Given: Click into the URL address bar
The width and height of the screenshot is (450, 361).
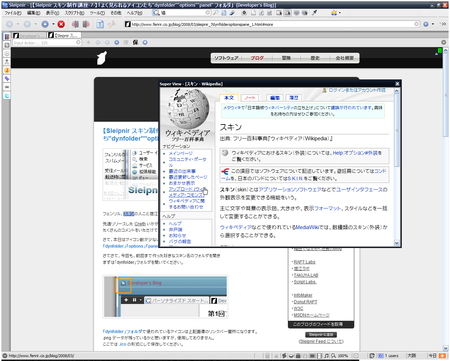Looking at the screenshot, I should (272, 24).
